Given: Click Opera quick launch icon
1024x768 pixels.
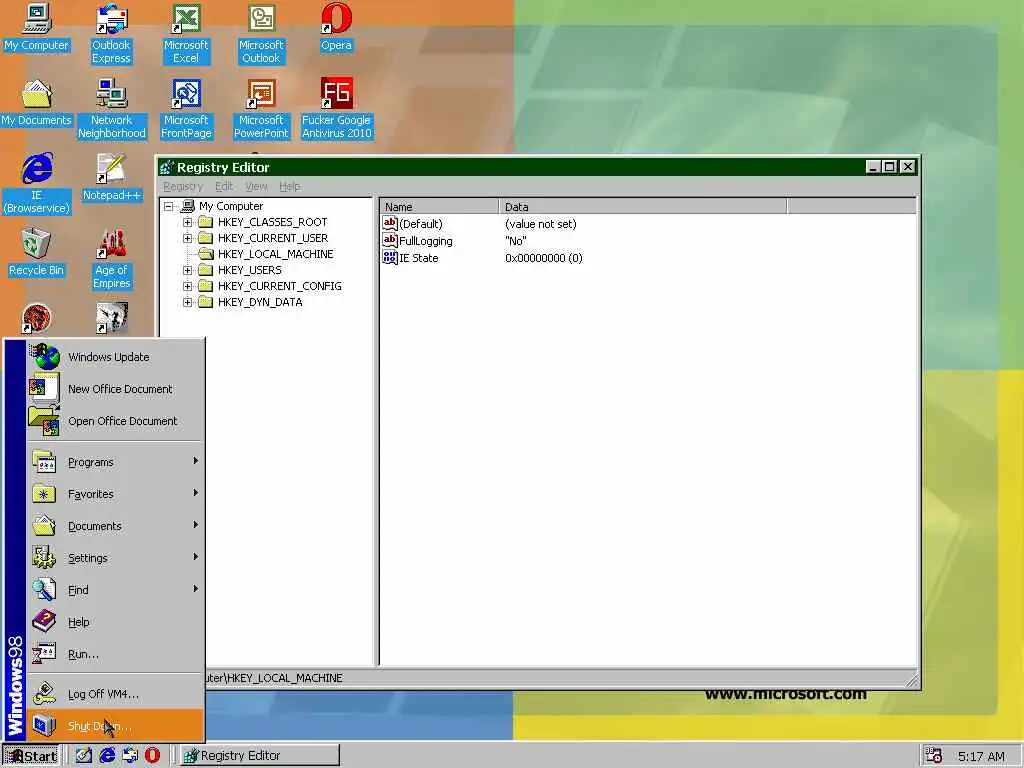Looking at the screenshot, I should click(x=153, y=756).
